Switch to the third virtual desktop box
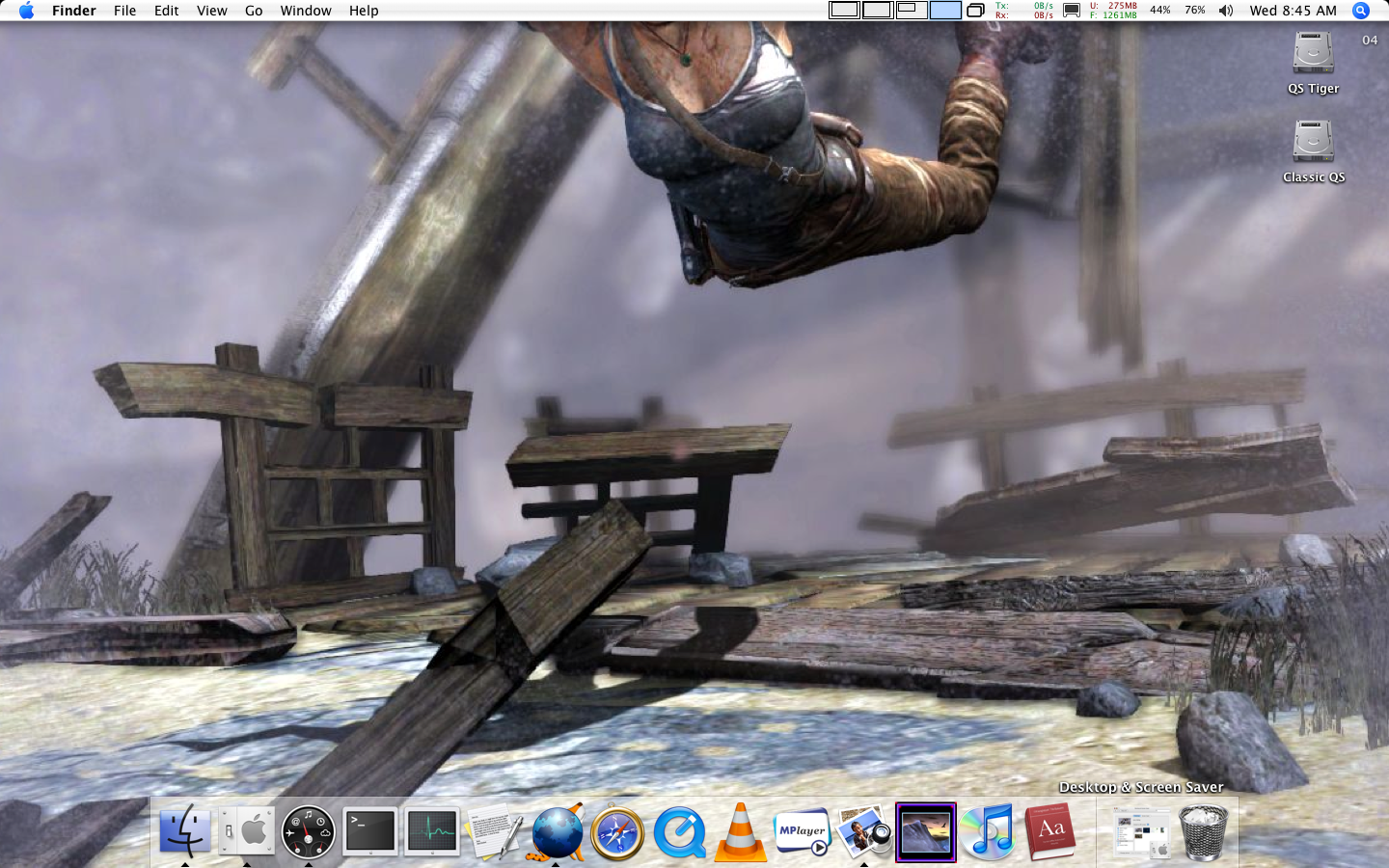 (x=912, y=11)
